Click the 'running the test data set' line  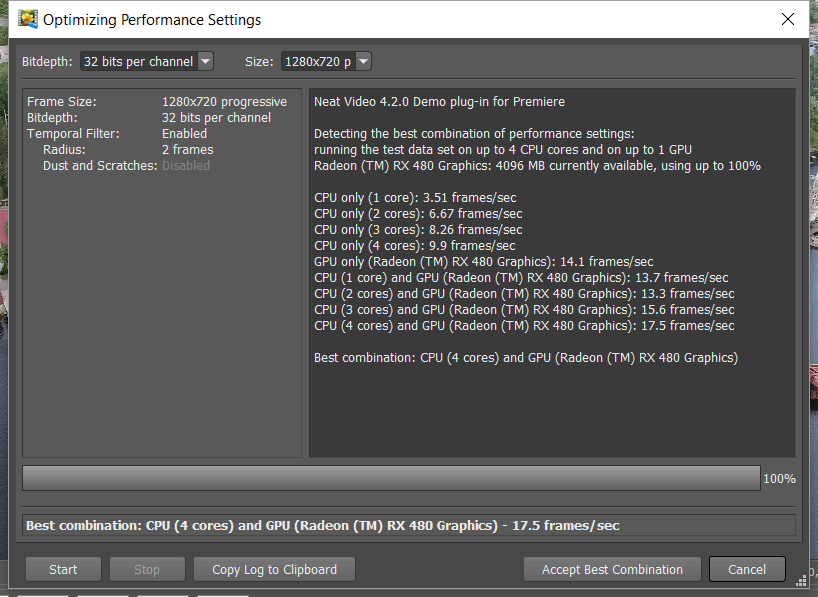[x=503, y=150]
